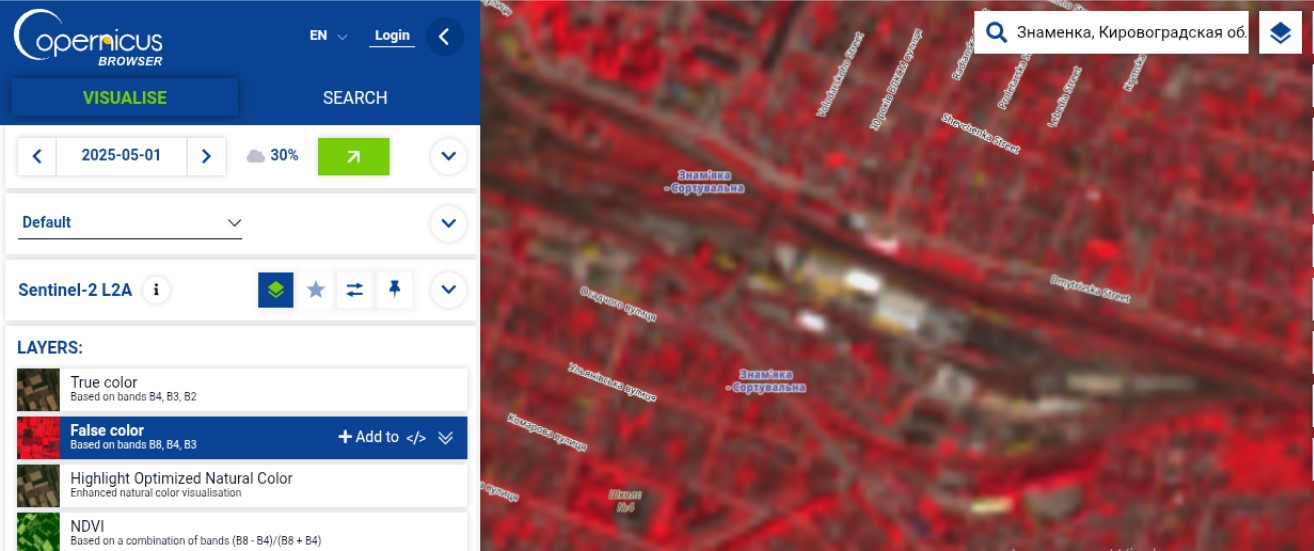Pin the current layer with pin icon

(x=394, y=290)
